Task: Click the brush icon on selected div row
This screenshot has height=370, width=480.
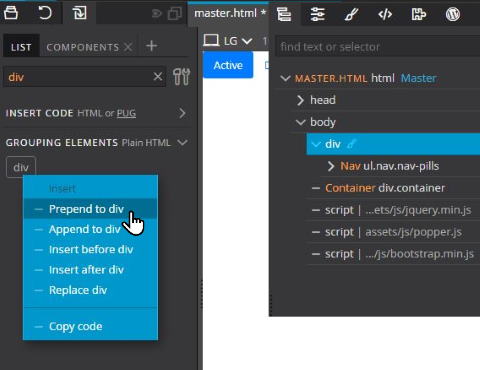Action: 351,144
